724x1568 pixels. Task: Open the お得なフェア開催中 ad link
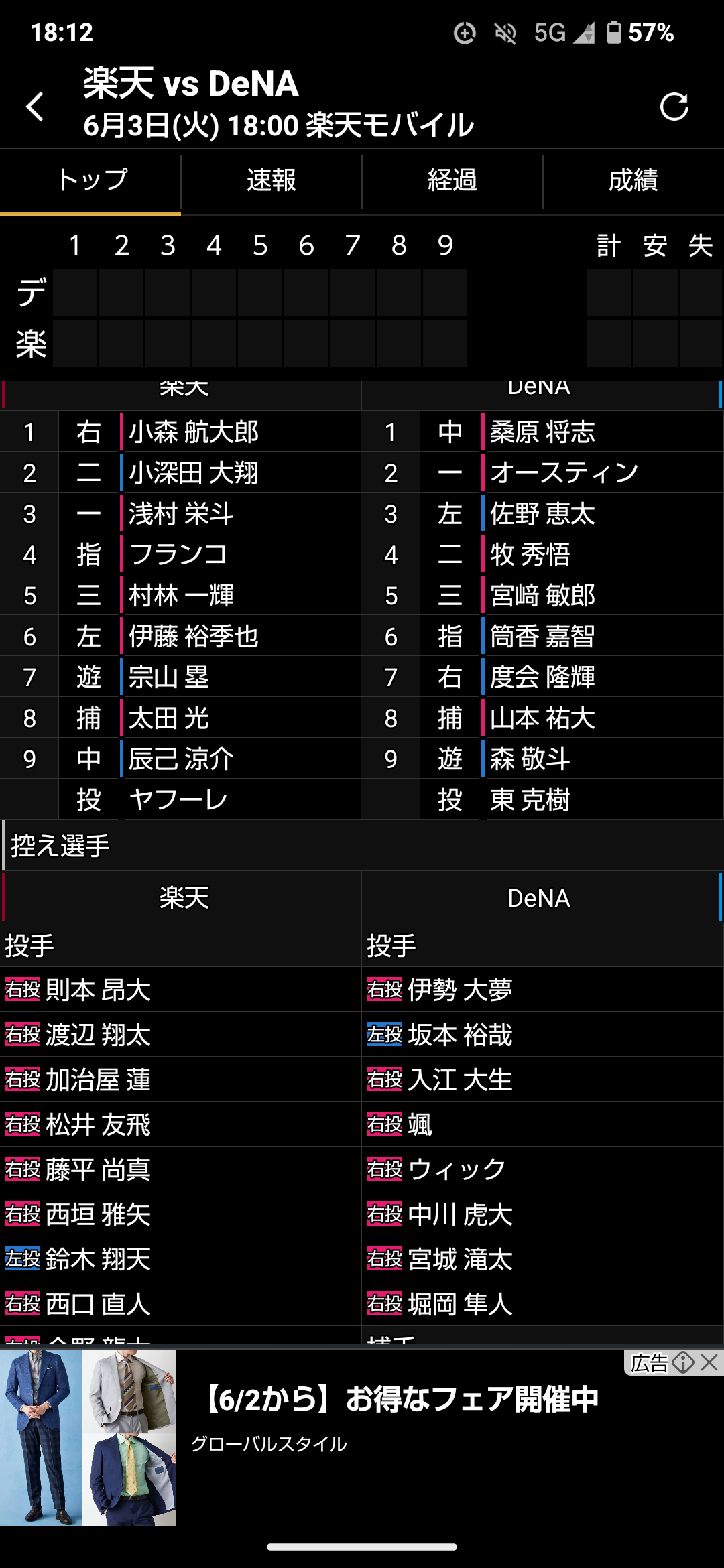click(401, 1400)
